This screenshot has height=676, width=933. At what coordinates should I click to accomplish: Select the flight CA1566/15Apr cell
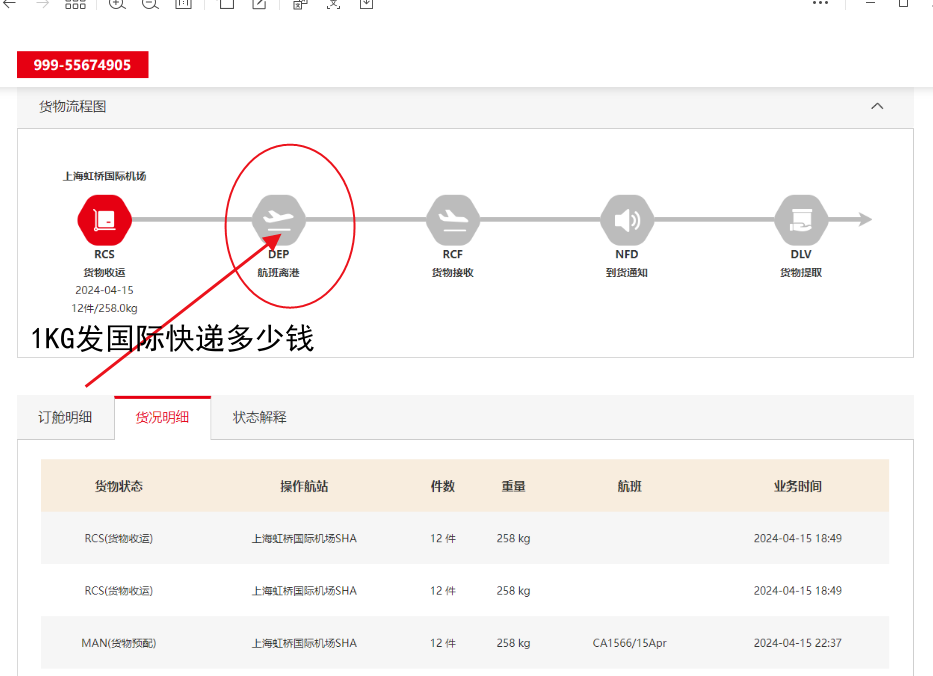point(629,643)
